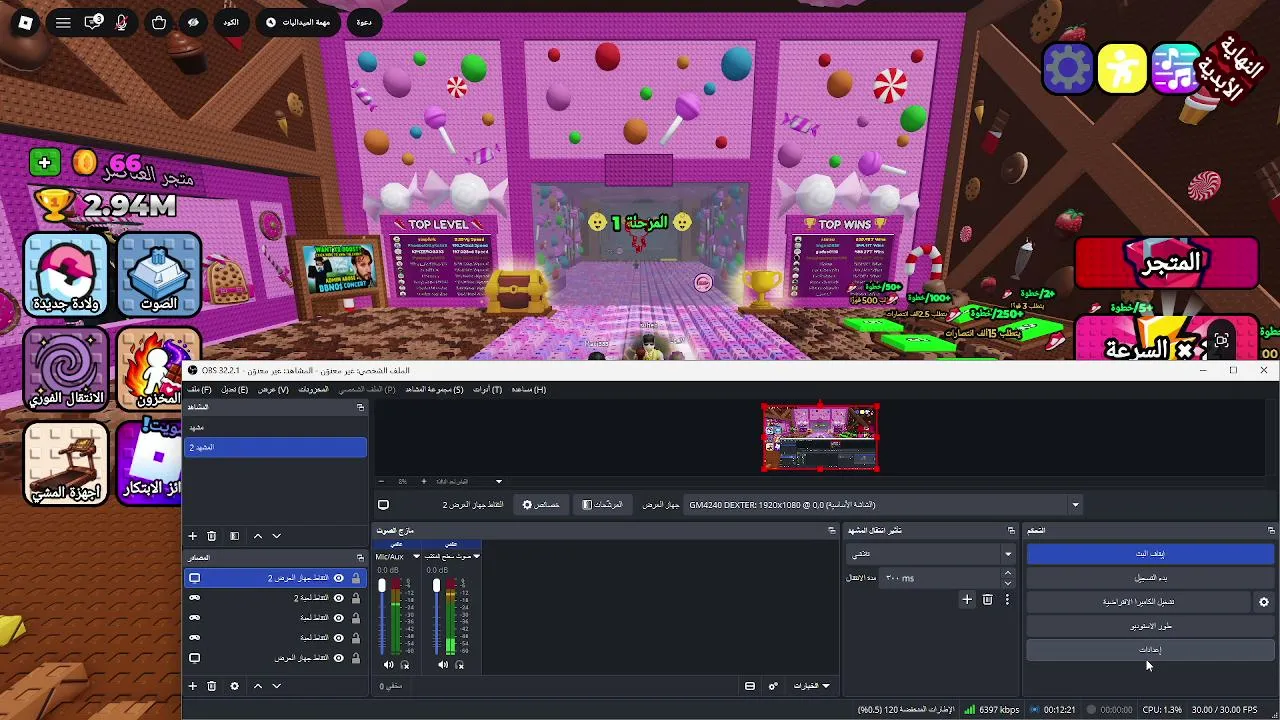Screen dimensions: 1280x720
Task: Remove the selected source in Sources panel
Action: tap(212, 686)
